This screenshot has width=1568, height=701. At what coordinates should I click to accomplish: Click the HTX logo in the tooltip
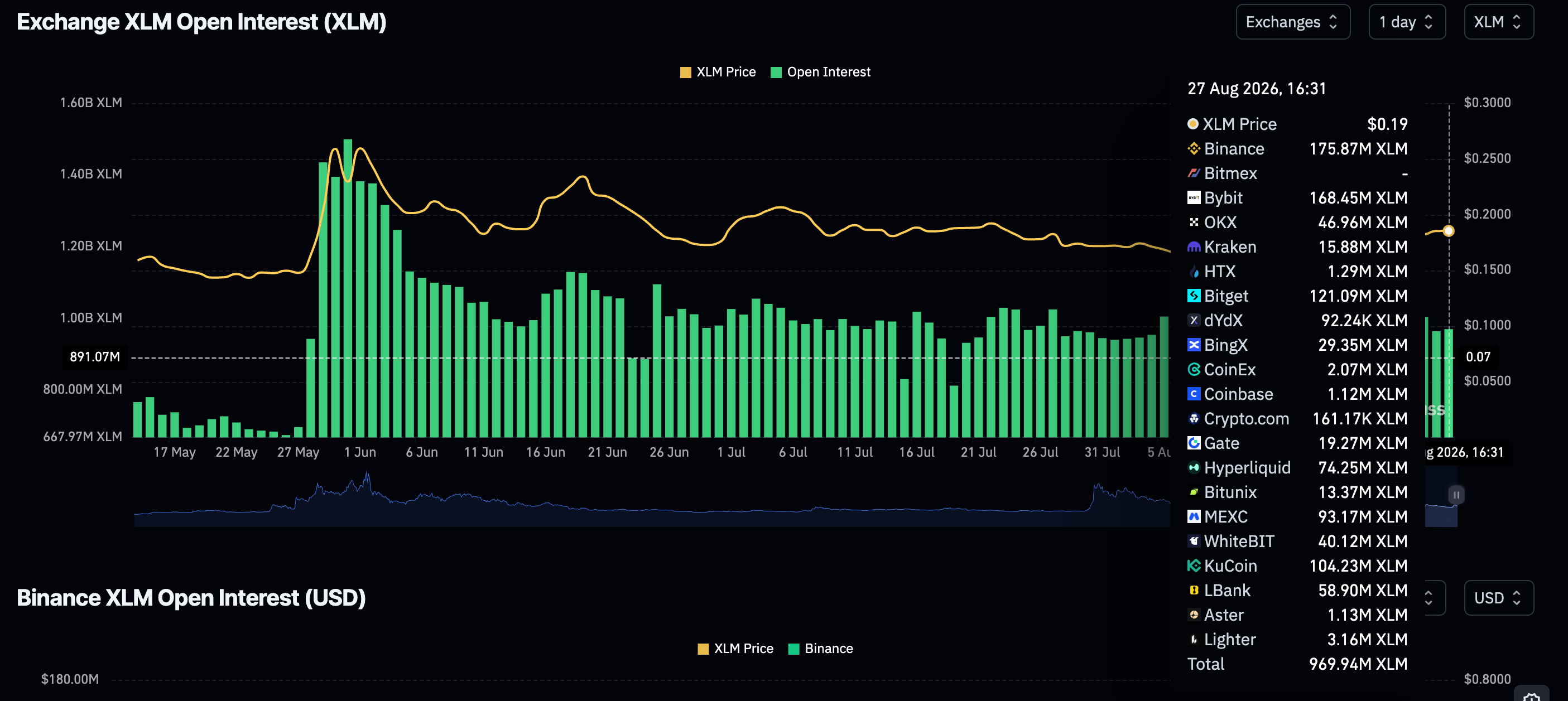pos(1194,272)
